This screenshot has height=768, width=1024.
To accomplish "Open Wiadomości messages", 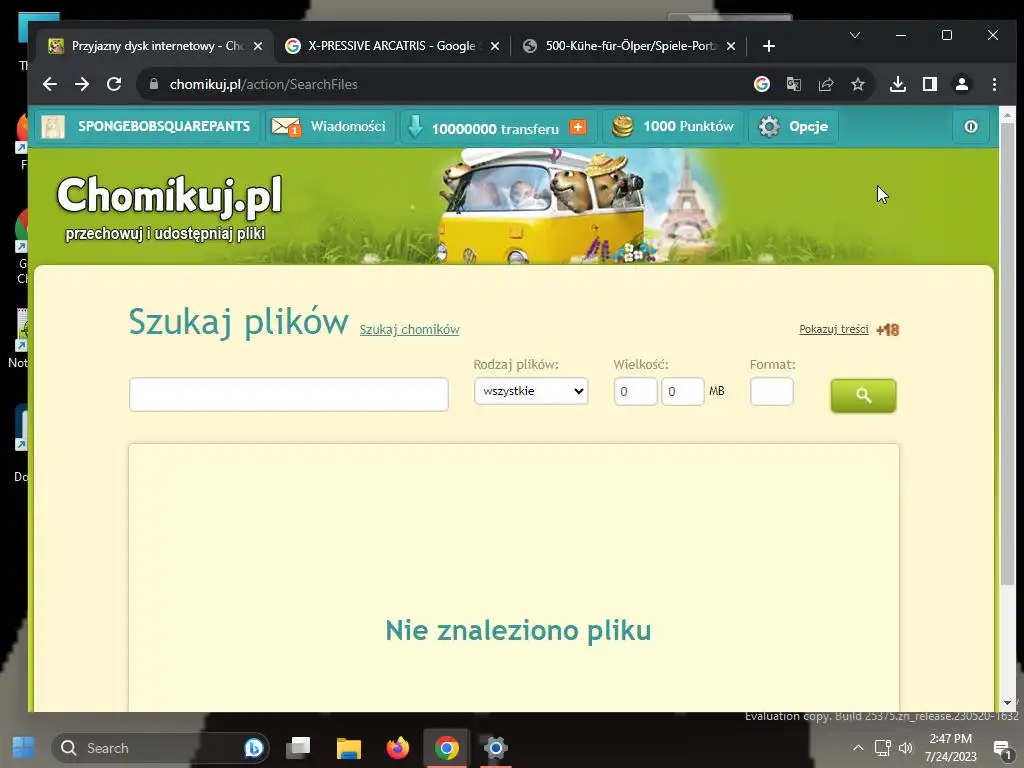I will 348,126.
